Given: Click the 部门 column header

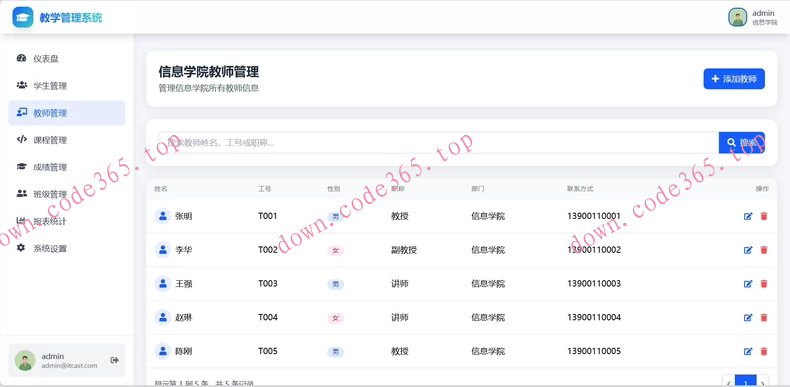Looking at the screenshot, I should point(478,189).
